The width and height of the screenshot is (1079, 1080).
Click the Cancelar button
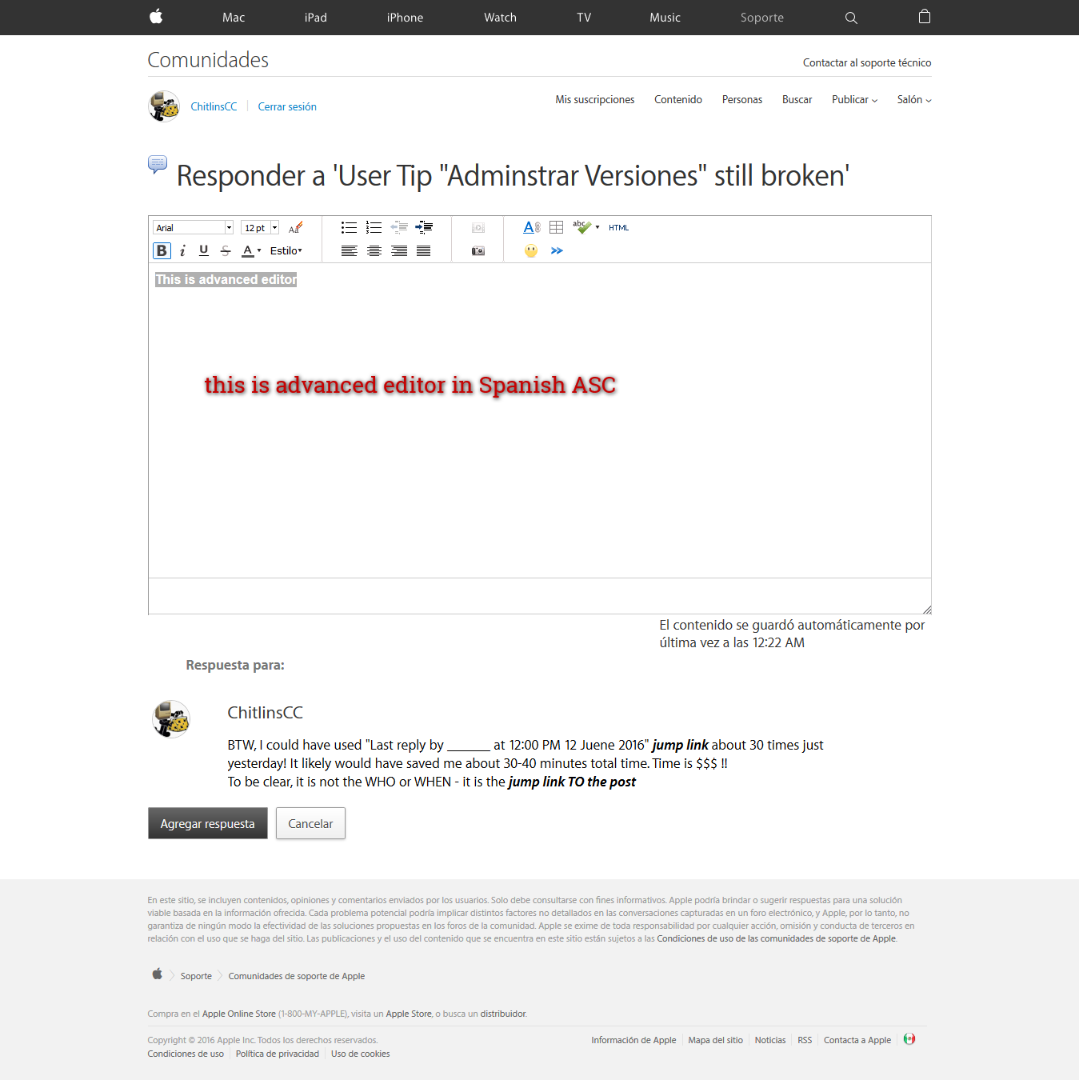click(x=311, y=823)
